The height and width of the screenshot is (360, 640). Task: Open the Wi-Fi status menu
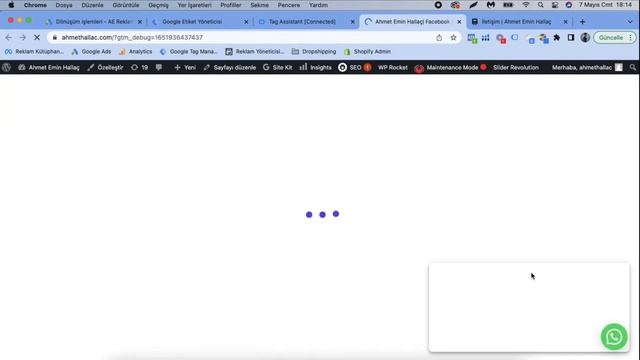pyautogui.click(x=526, y=5)
